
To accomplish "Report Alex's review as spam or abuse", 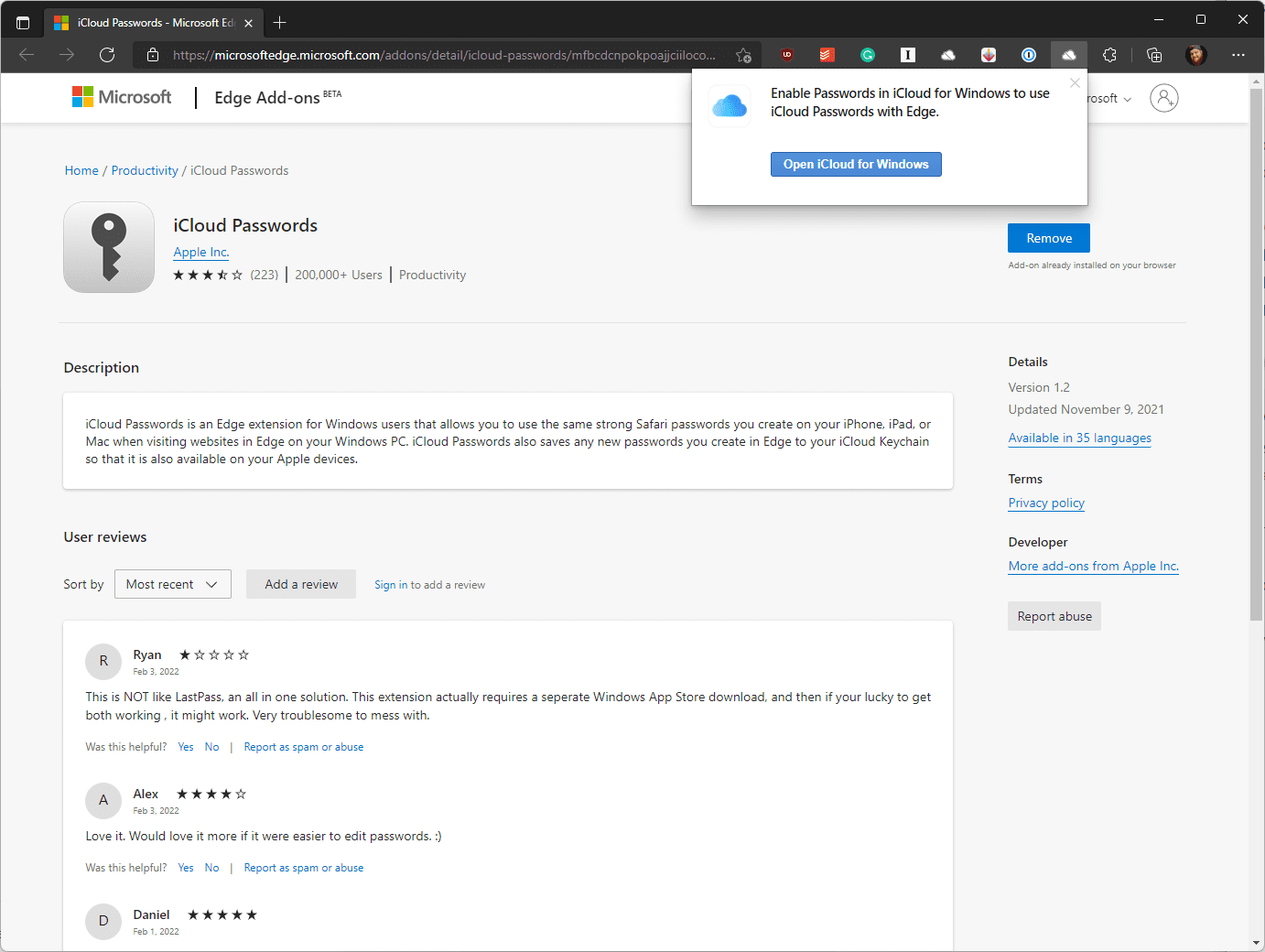I will point(304,868).
